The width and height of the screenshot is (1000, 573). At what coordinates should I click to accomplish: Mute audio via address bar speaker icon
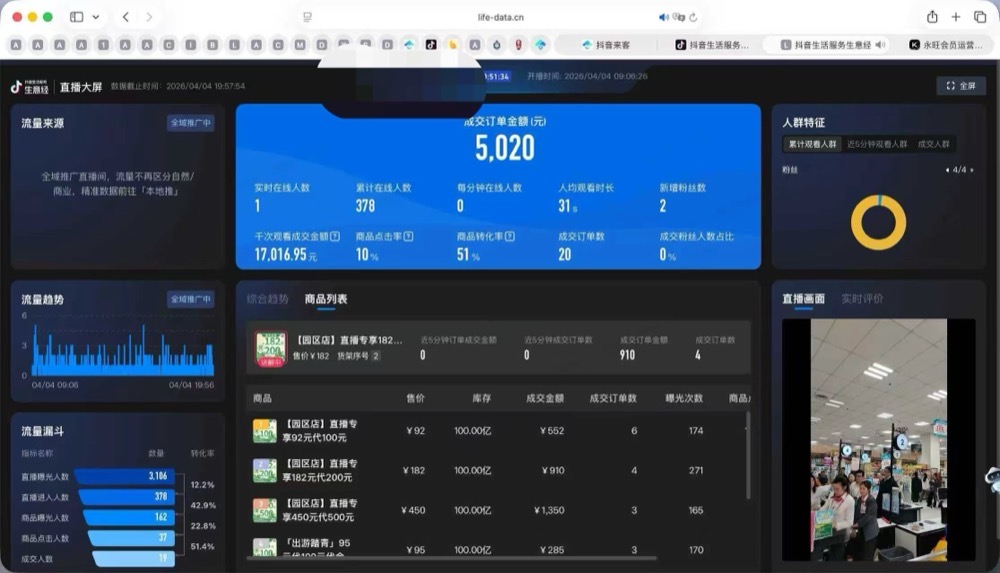663,17
